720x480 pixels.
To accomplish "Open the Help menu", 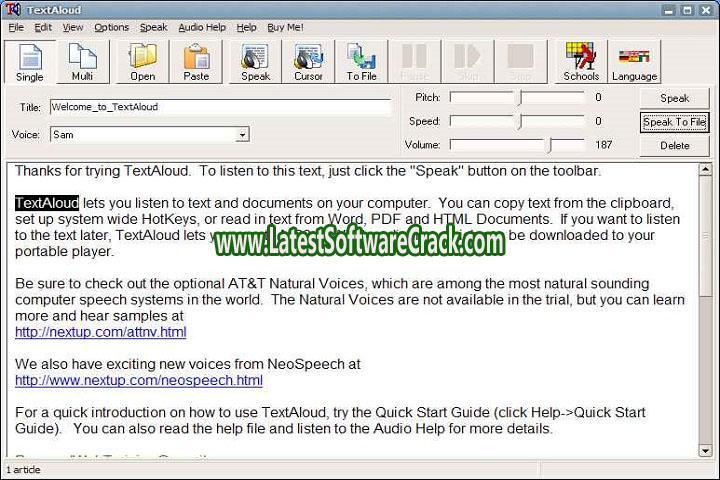I will coord(247,28).
